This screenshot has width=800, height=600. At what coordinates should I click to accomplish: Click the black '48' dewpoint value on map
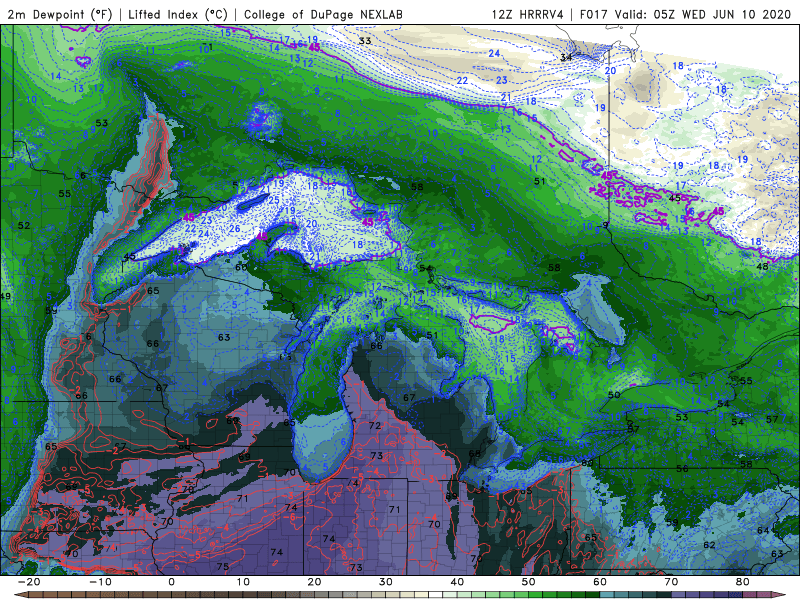point(762,266)
